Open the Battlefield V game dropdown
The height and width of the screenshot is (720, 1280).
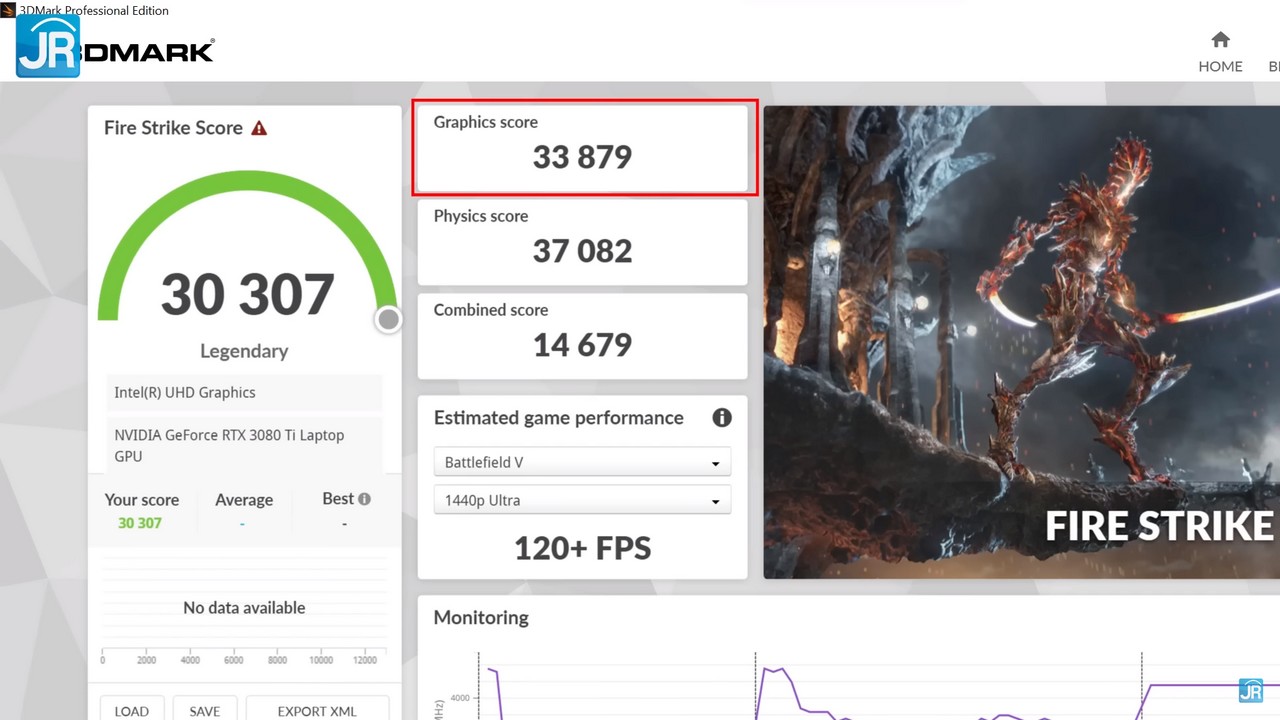582,463
